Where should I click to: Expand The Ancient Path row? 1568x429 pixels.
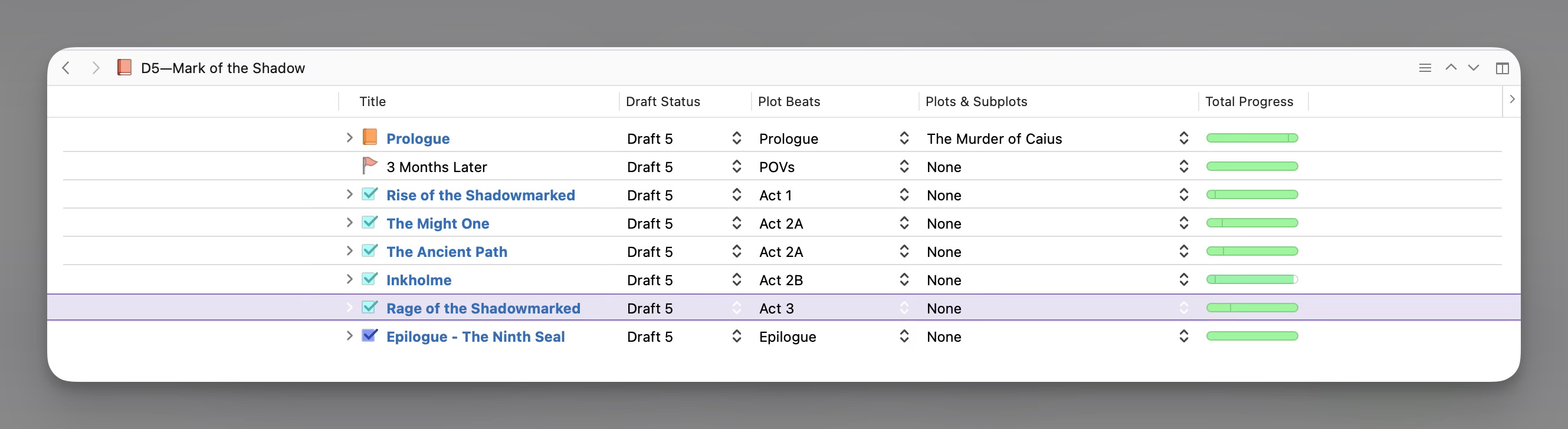349,251
